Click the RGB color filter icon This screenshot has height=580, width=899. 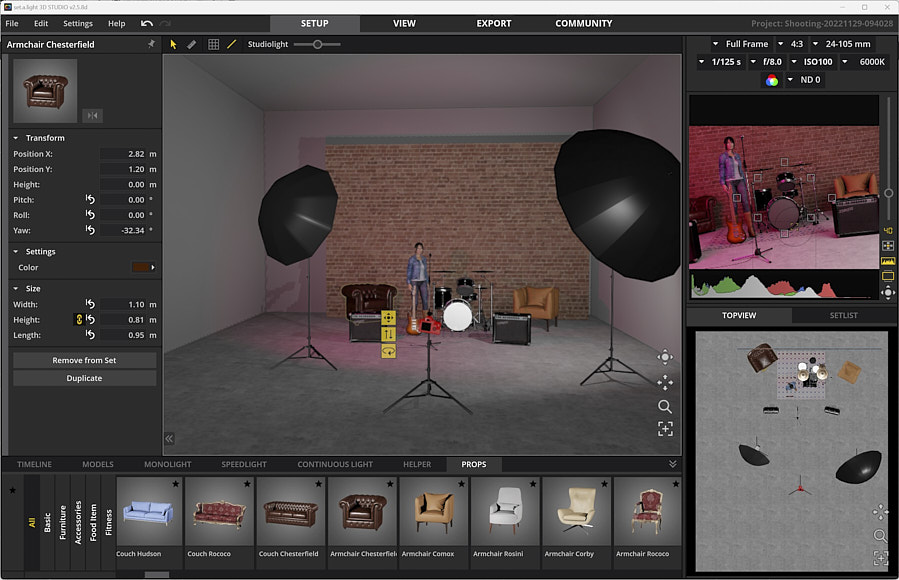pyautogui.click(x=771, y=80)
